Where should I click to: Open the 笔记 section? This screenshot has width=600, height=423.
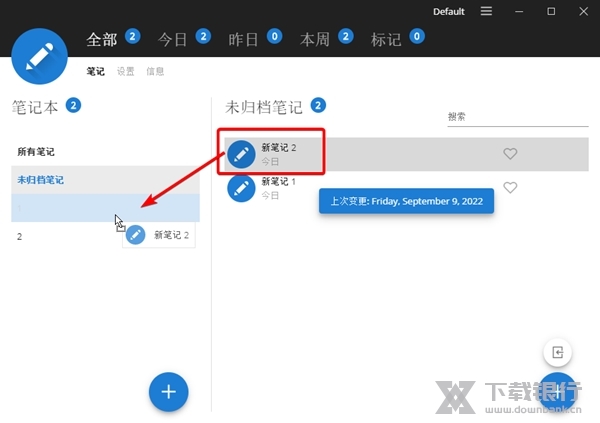click(x=95, y=71)
